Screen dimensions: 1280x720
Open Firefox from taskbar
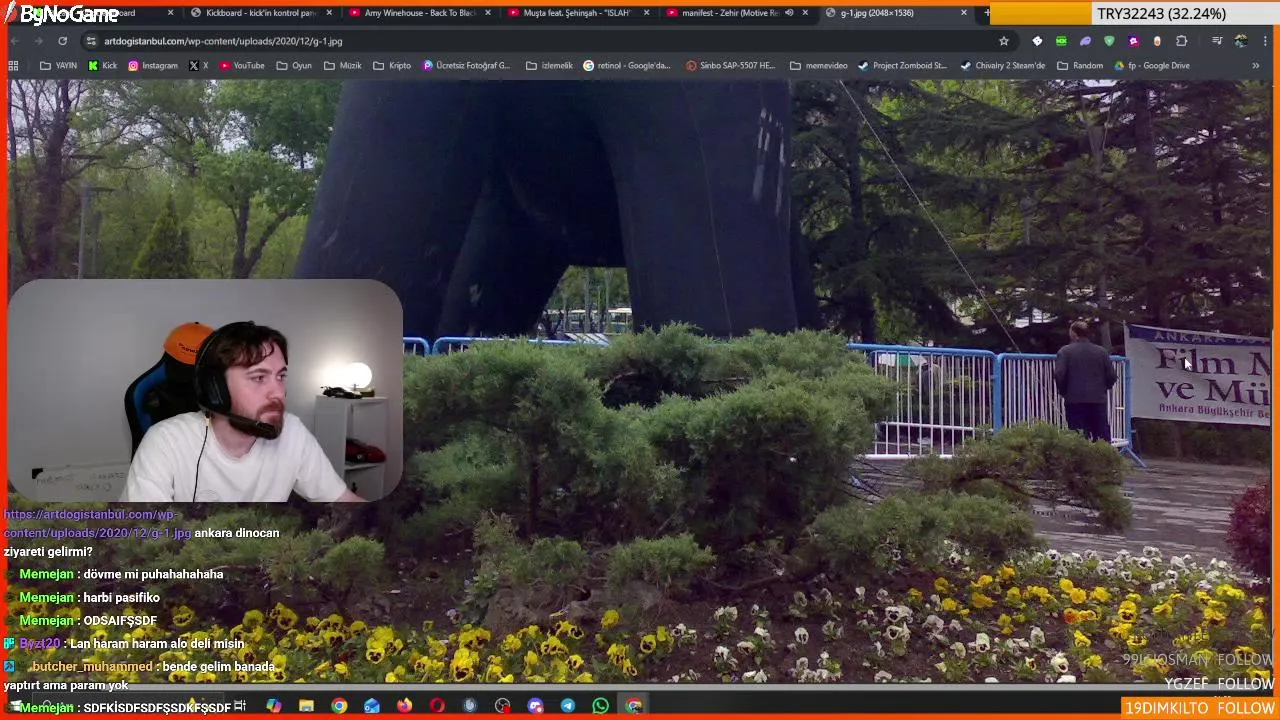click(404, 706)
